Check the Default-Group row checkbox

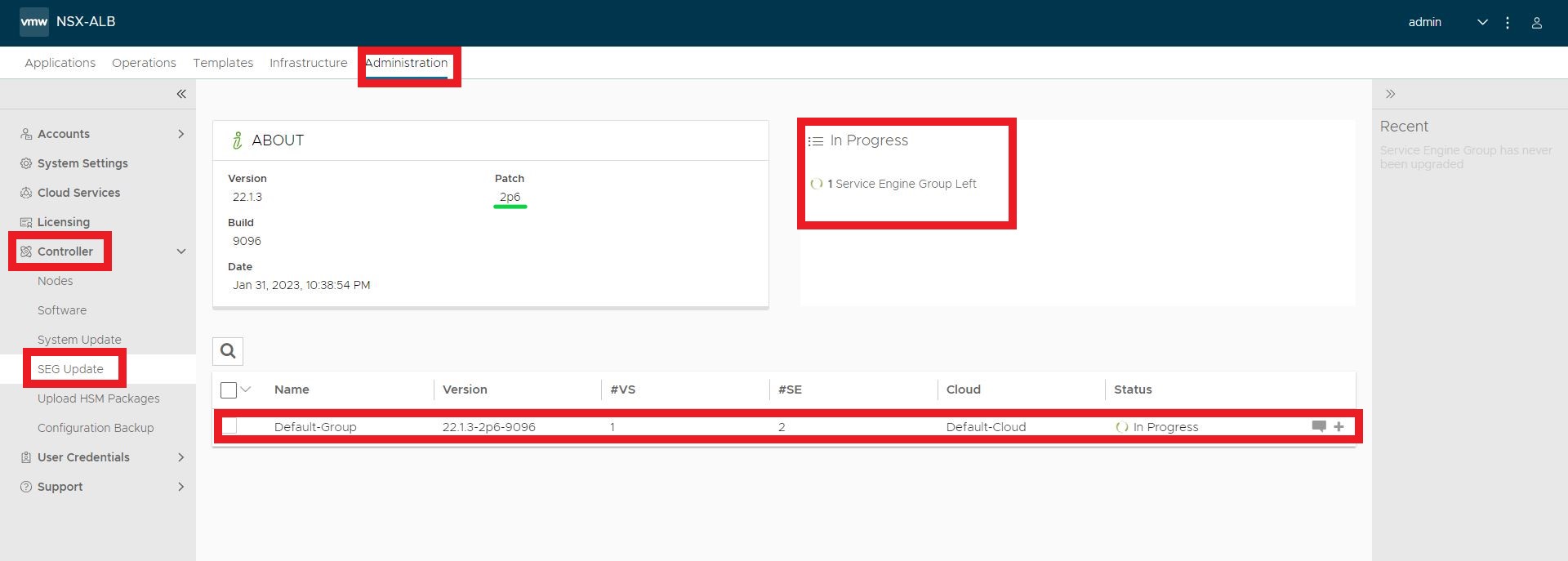229,426
